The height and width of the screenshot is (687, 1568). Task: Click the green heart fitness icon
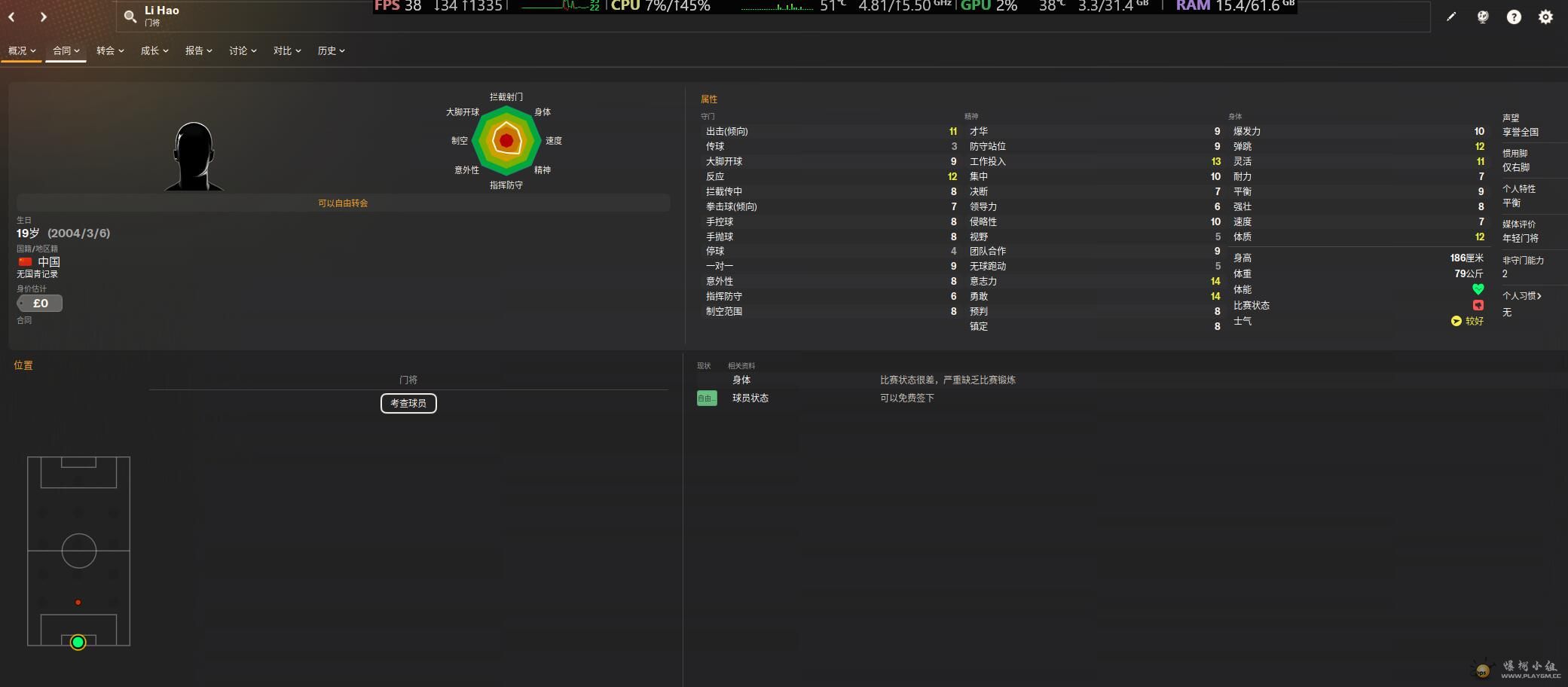pyautogui.click(x=1478, y=289)
